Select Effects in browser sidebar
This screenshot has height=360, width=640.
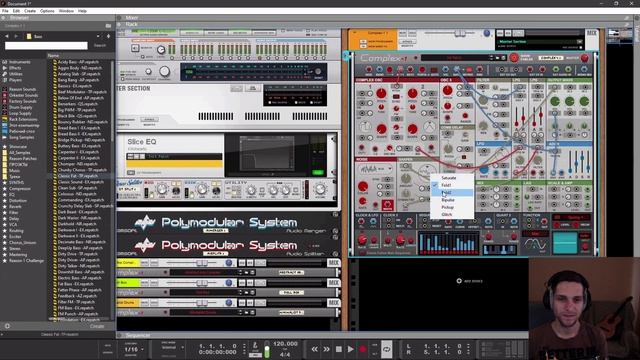[x=15, y=68]
